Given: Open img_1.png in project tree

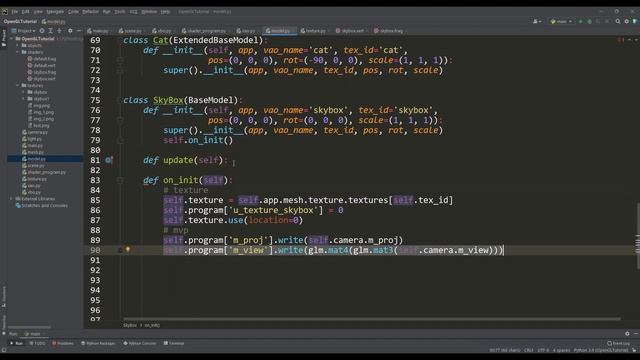Looking at the screenshot, I should [x=41, y=112].
